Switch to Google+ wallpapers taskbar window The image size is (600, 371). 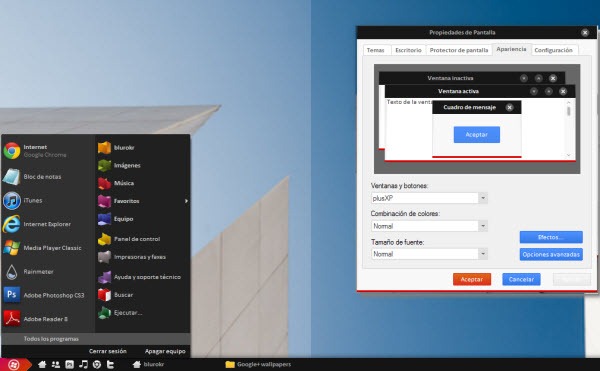point(259,364)
